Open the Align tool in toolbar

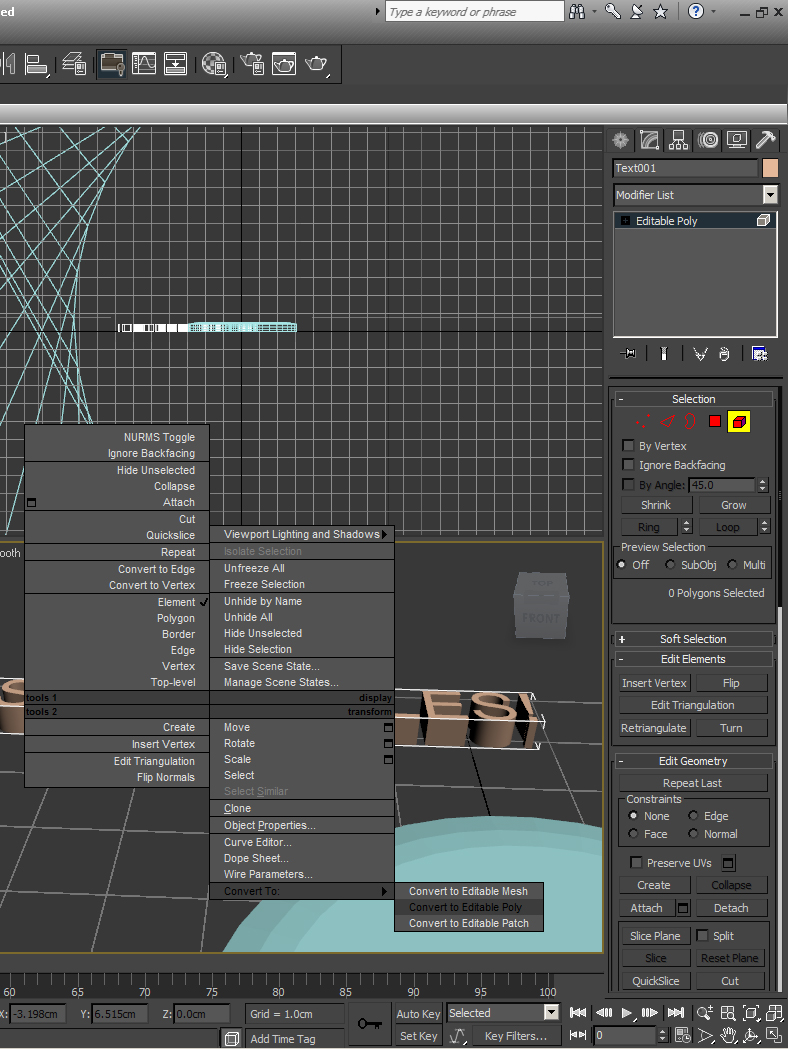pos(36,64)
